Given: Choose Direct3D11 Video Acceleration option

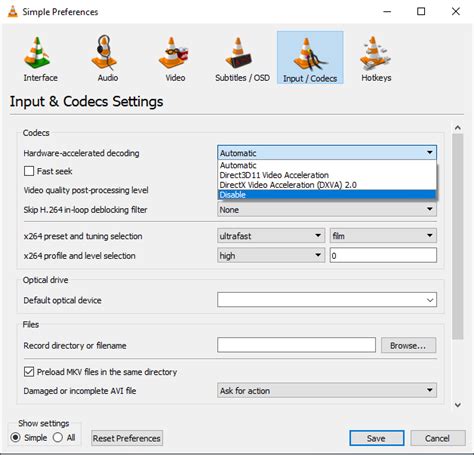Looking at the screenshot, I should pos(327,175).
